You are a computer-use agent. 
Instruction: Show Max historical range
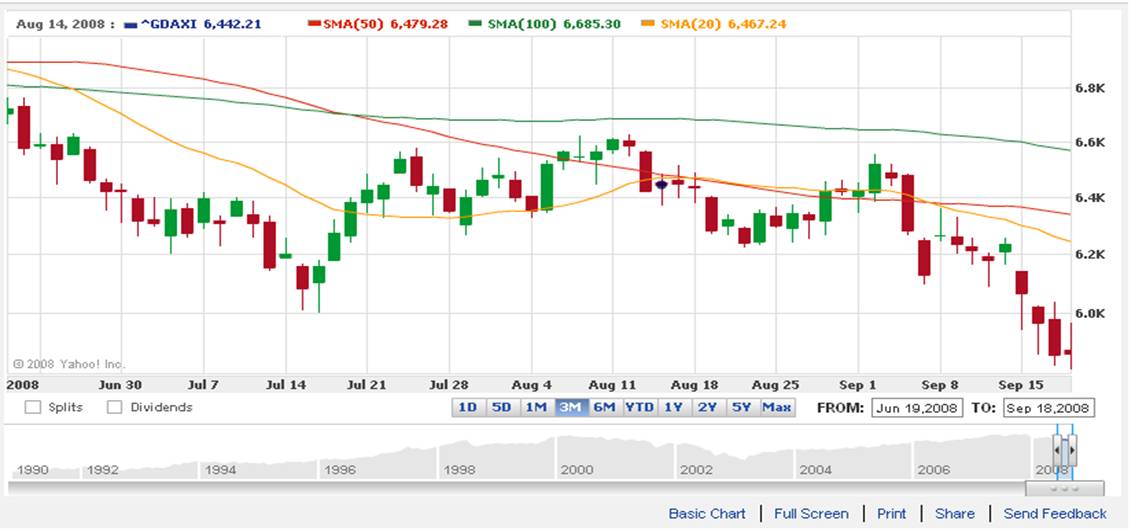[x=777, y=407]
